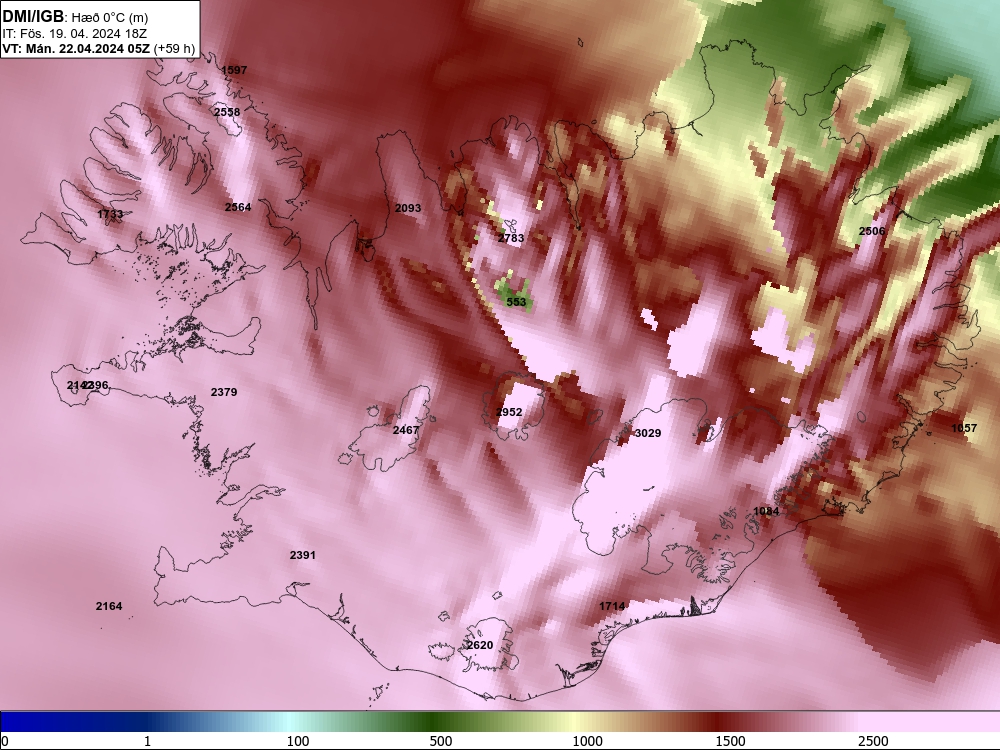Click the 2564 height label

[x=238, y=207]
